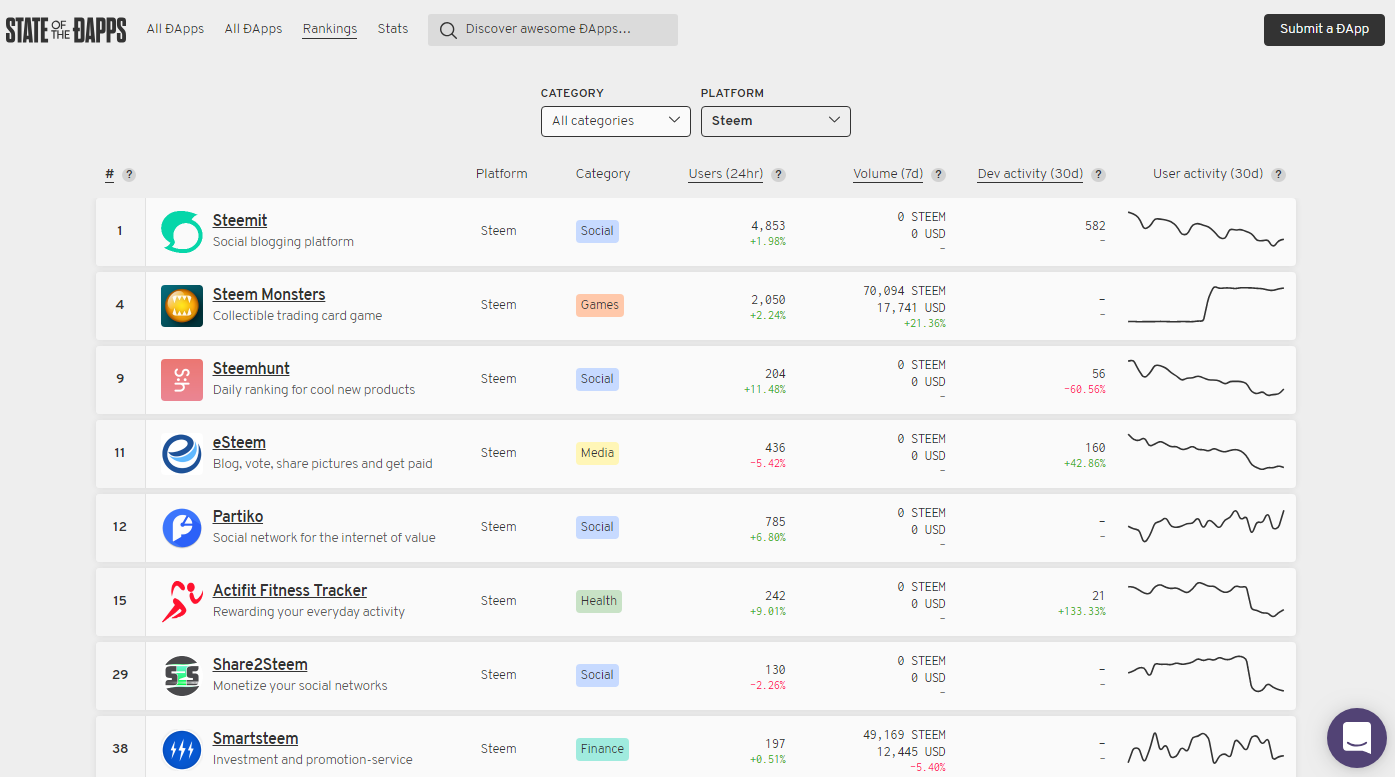Show help for Volume (7d) column
The width and height of the screenshot is (1395, 777).
(939, 175)
